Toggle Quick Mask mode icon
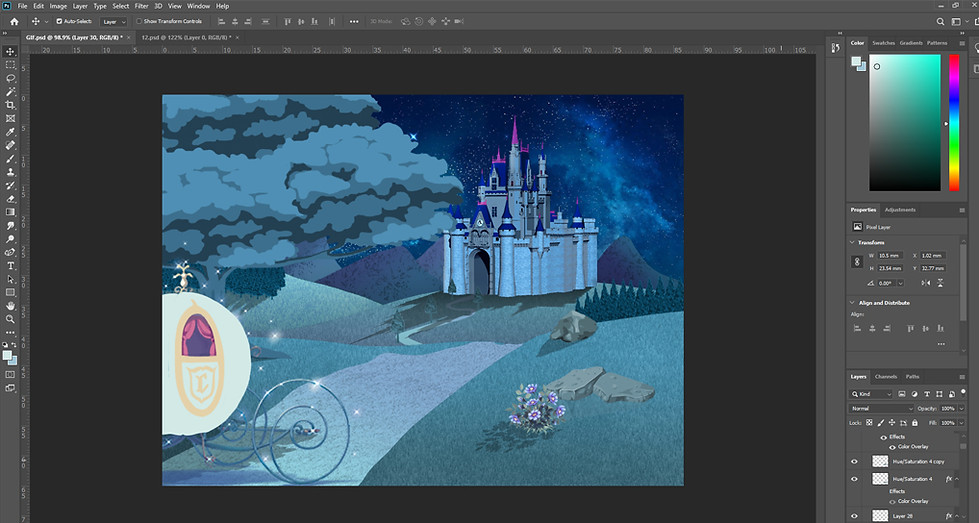Screen dimensions: 979x523 click(10, 374)
